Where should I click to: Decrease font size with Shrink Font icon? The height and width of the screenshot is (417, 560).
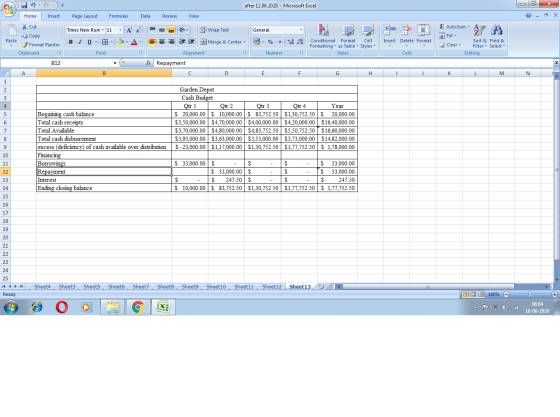[x=138, y=30]
